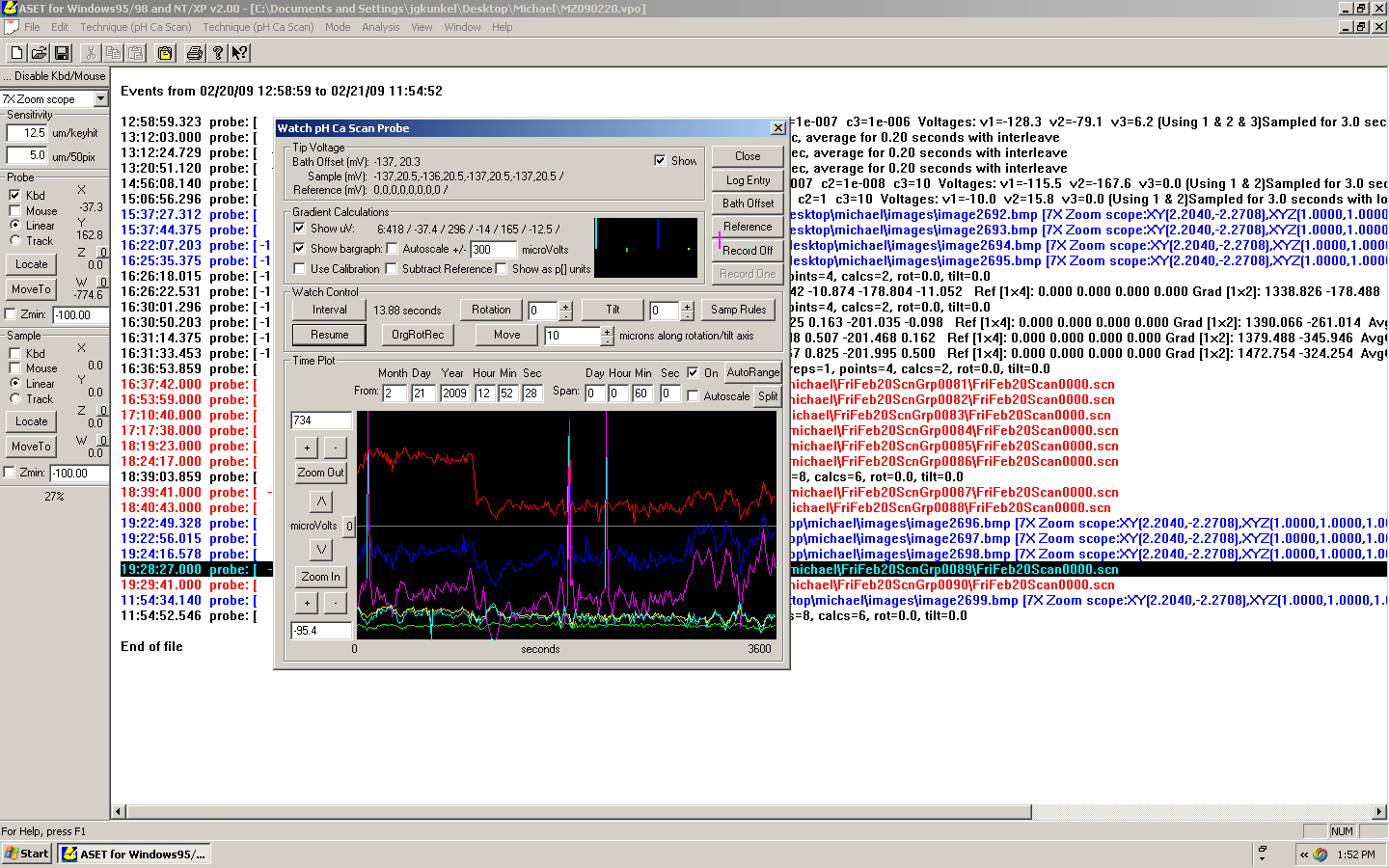Screen dimensions: 1389x868
Task: Click the Tilt value spinner arrows
Action: [x=687, y=311]
